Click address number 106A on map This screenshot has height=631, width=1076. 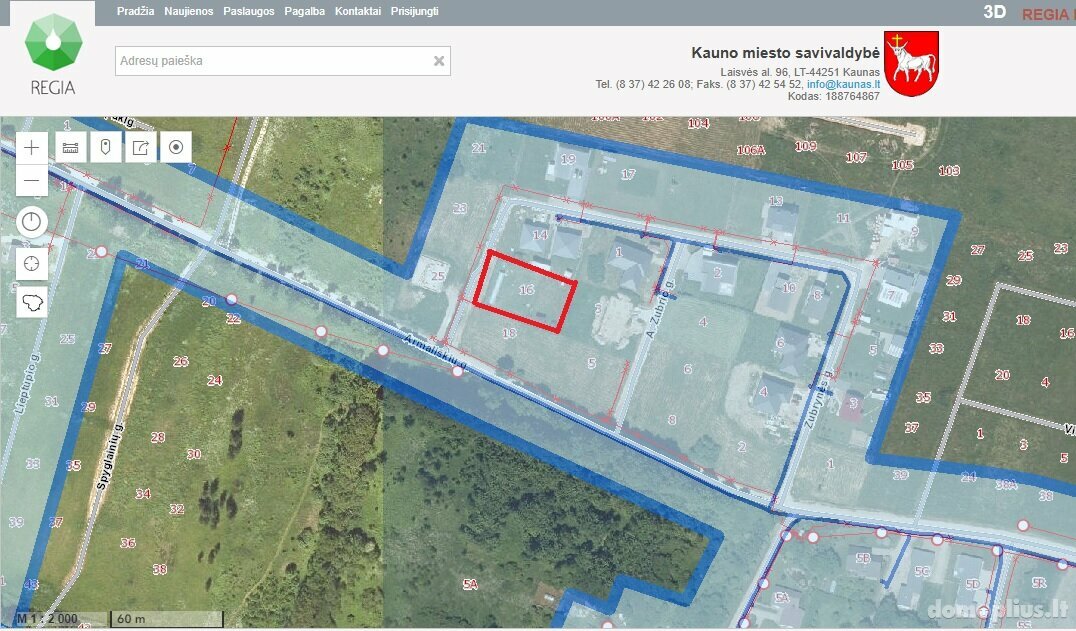[x=750, y=150]
